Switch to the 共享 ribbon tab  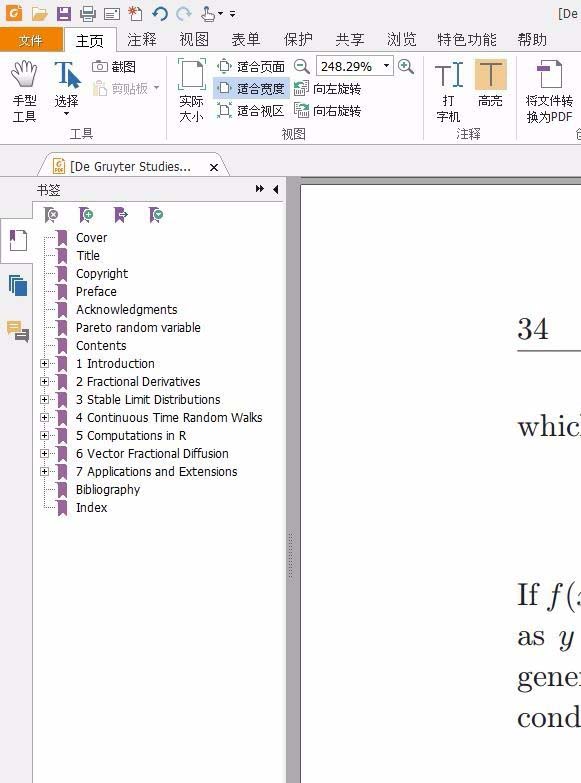pyautogui.click(x=350, y=39)
